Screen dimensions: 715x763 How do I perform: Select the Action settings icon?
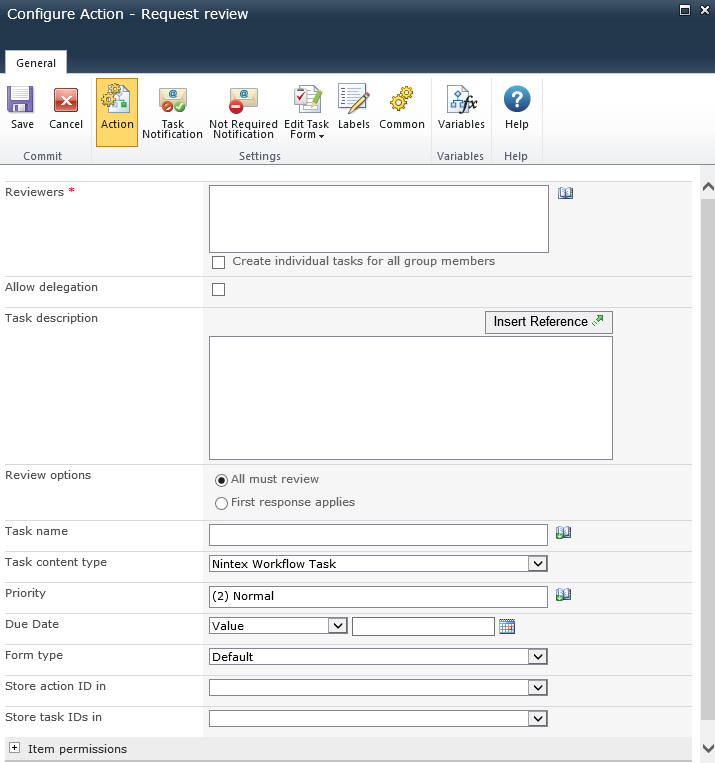pyautogui.click(x=117, y=112)
